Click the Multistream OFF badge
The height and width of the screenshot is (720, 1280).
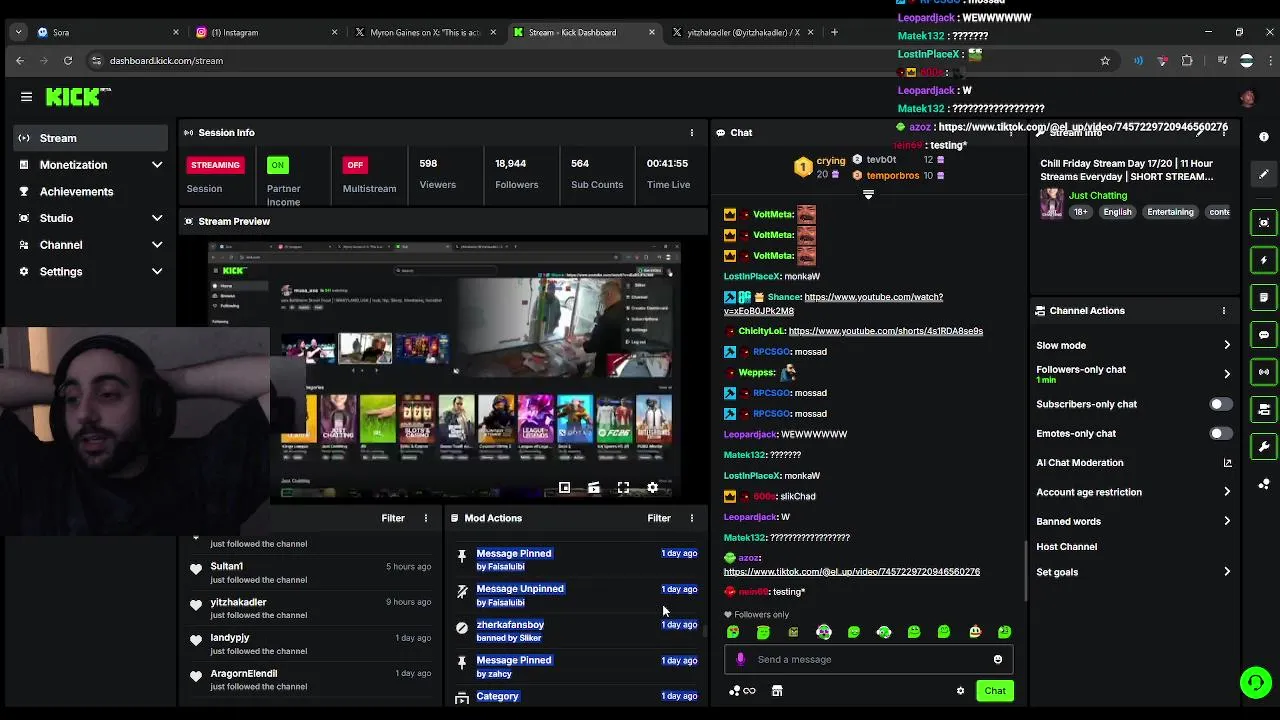[x=355, y=165]
